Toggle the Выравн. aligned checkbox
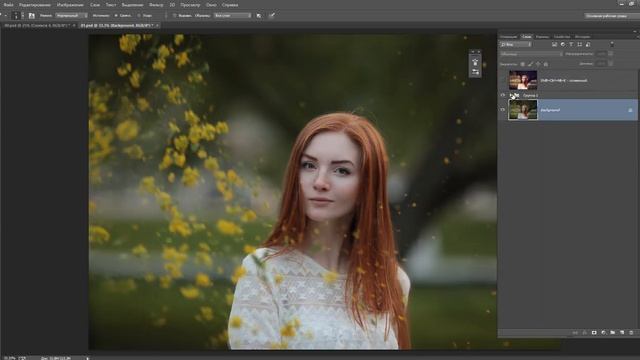Screen dimensions: 640x360 [175, 16]
